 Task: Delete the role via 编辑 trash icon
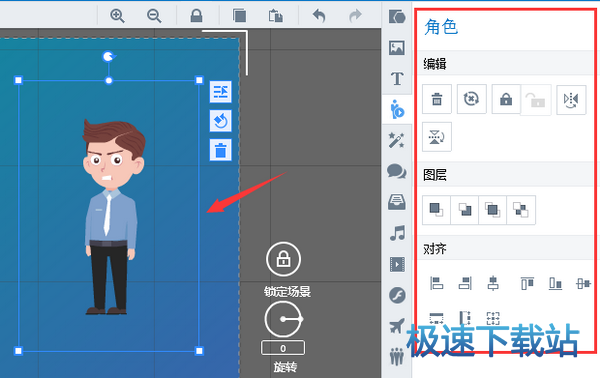click(x=437, y=99)
